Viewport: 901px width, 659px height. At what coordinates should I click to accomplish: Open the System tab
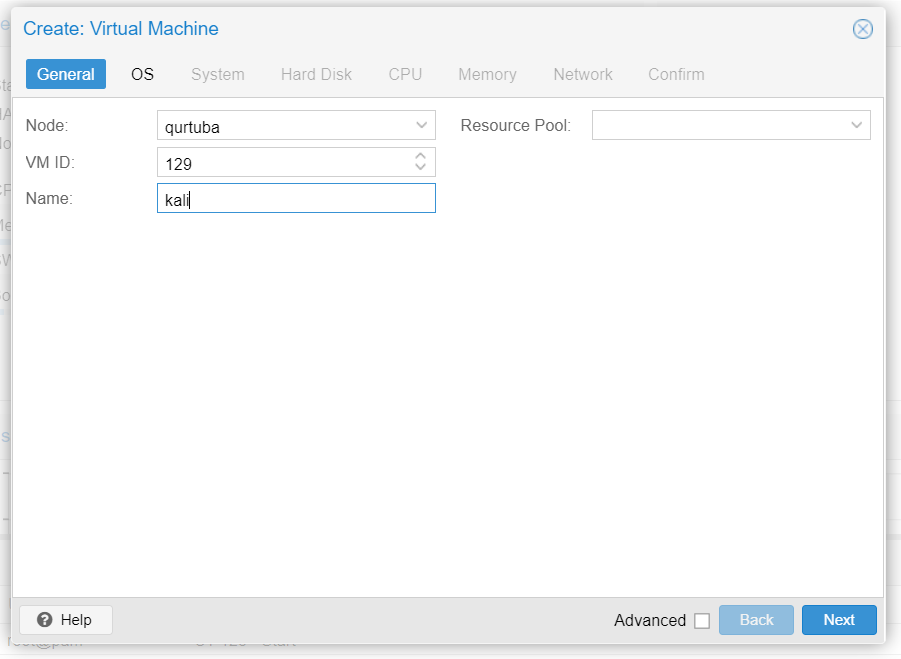(217, 74)
